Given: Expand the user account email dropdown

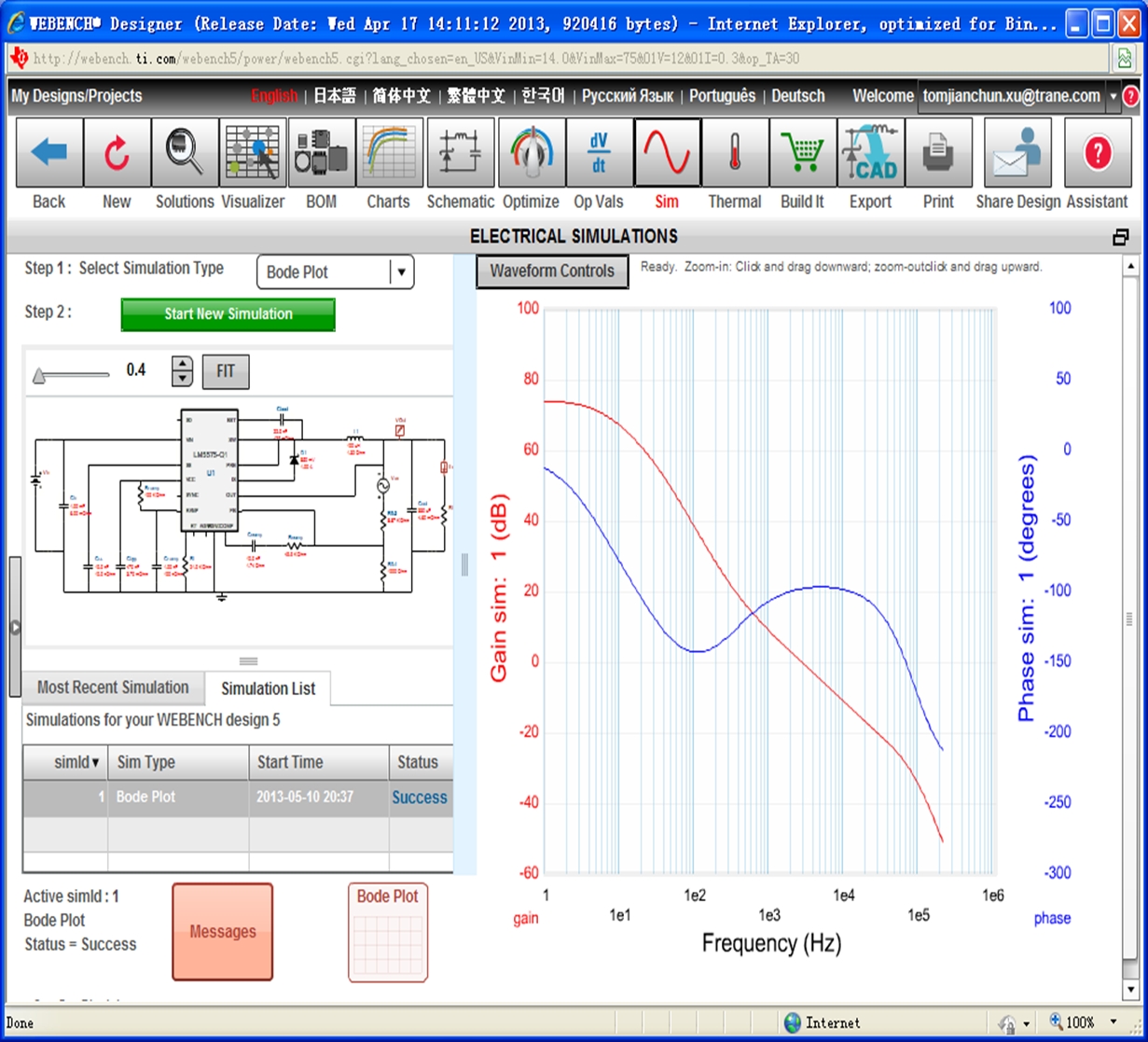Looking at the screenshot, I should click(1113, 96).
